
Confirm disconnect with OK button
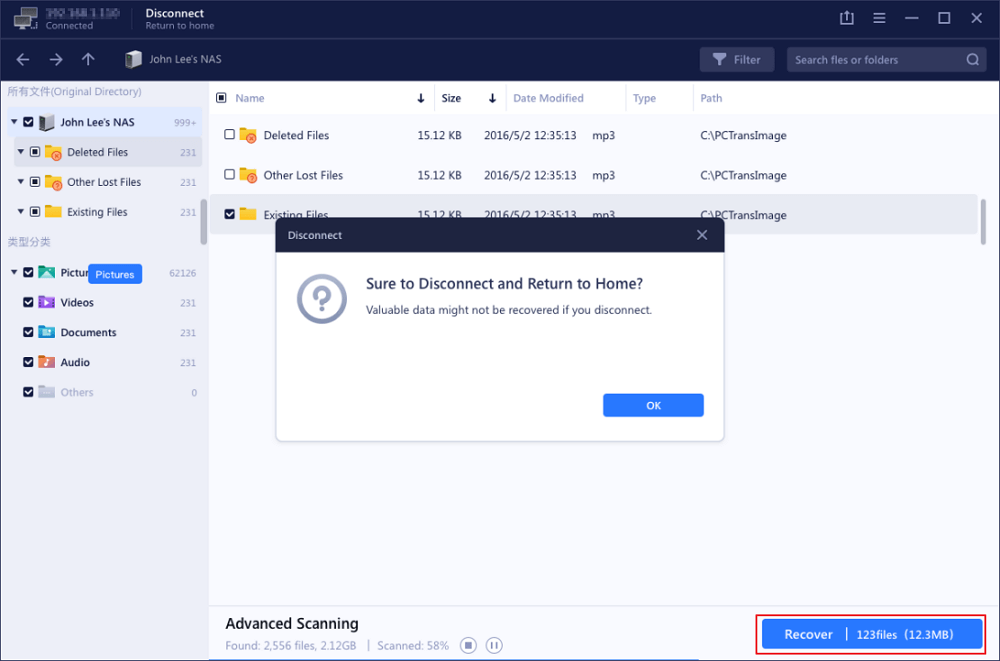point(653,405)
